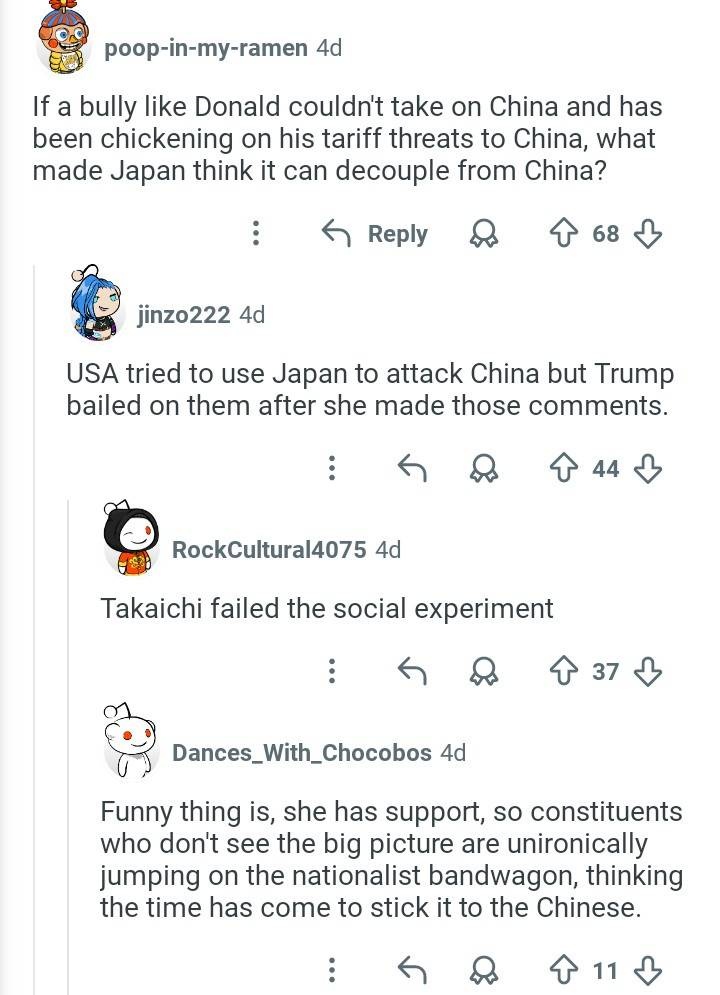Image resolution: width=720 pixels, height=995 pixels.
Task: Give award to poop-in-my-ramen's comment
Action: click(485, 234)
